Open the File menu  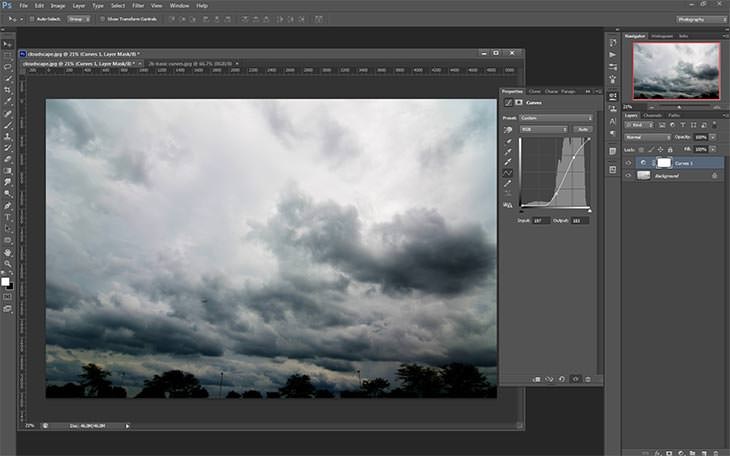(23, 6)
